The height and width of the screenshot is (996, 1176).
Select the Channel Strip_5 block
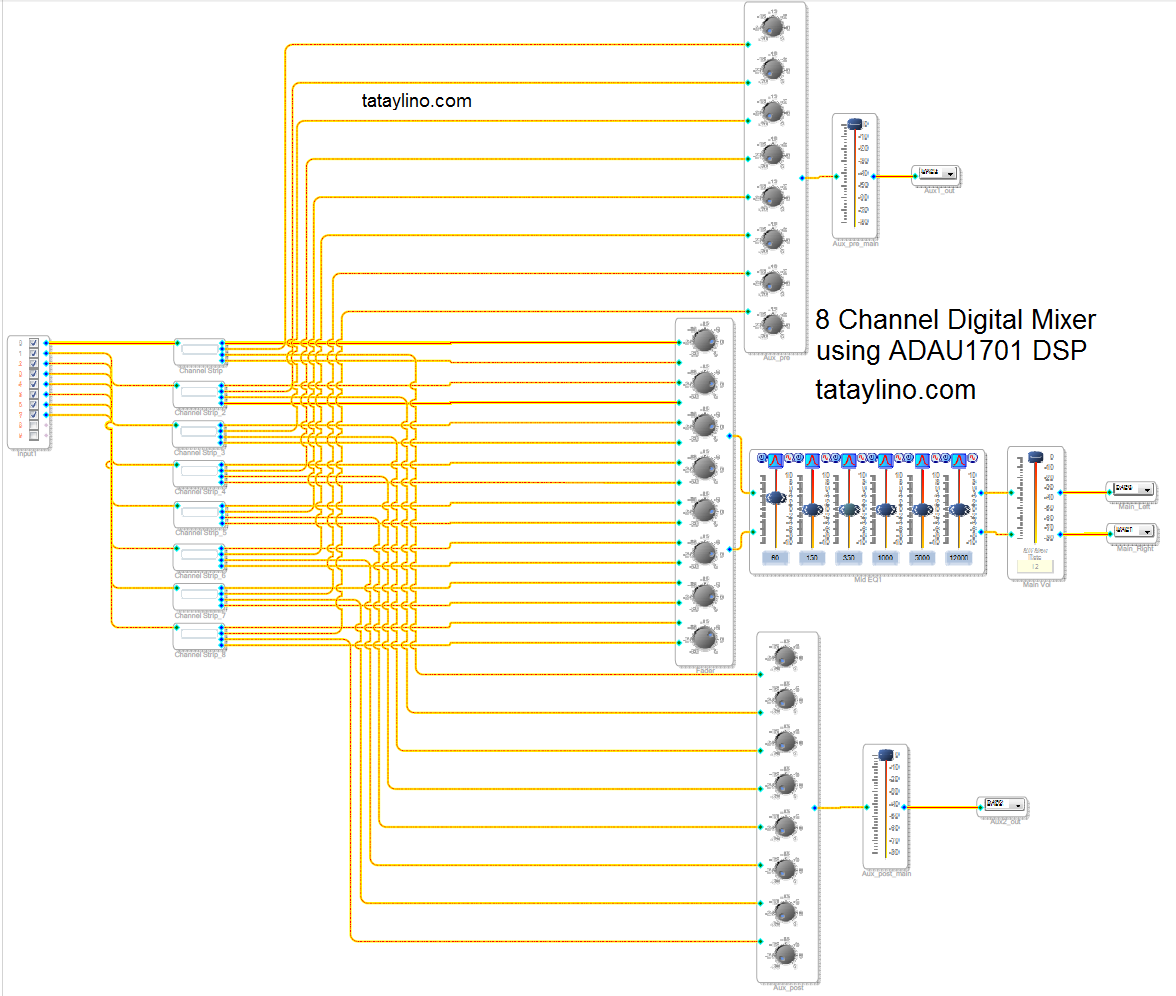click(x=200, y=514)
